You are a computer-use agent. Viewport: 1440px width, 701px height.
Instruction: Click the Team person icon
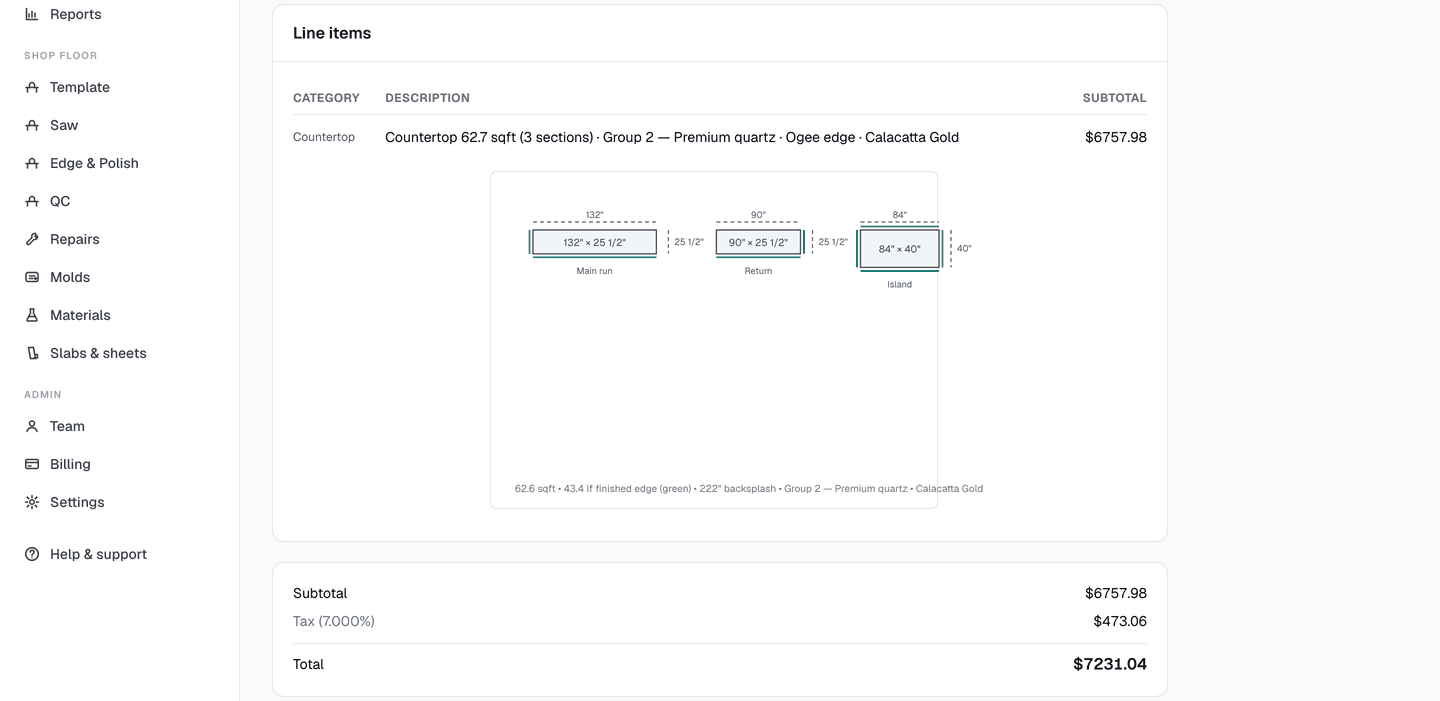pyautogui.click(x=32, y=426)
